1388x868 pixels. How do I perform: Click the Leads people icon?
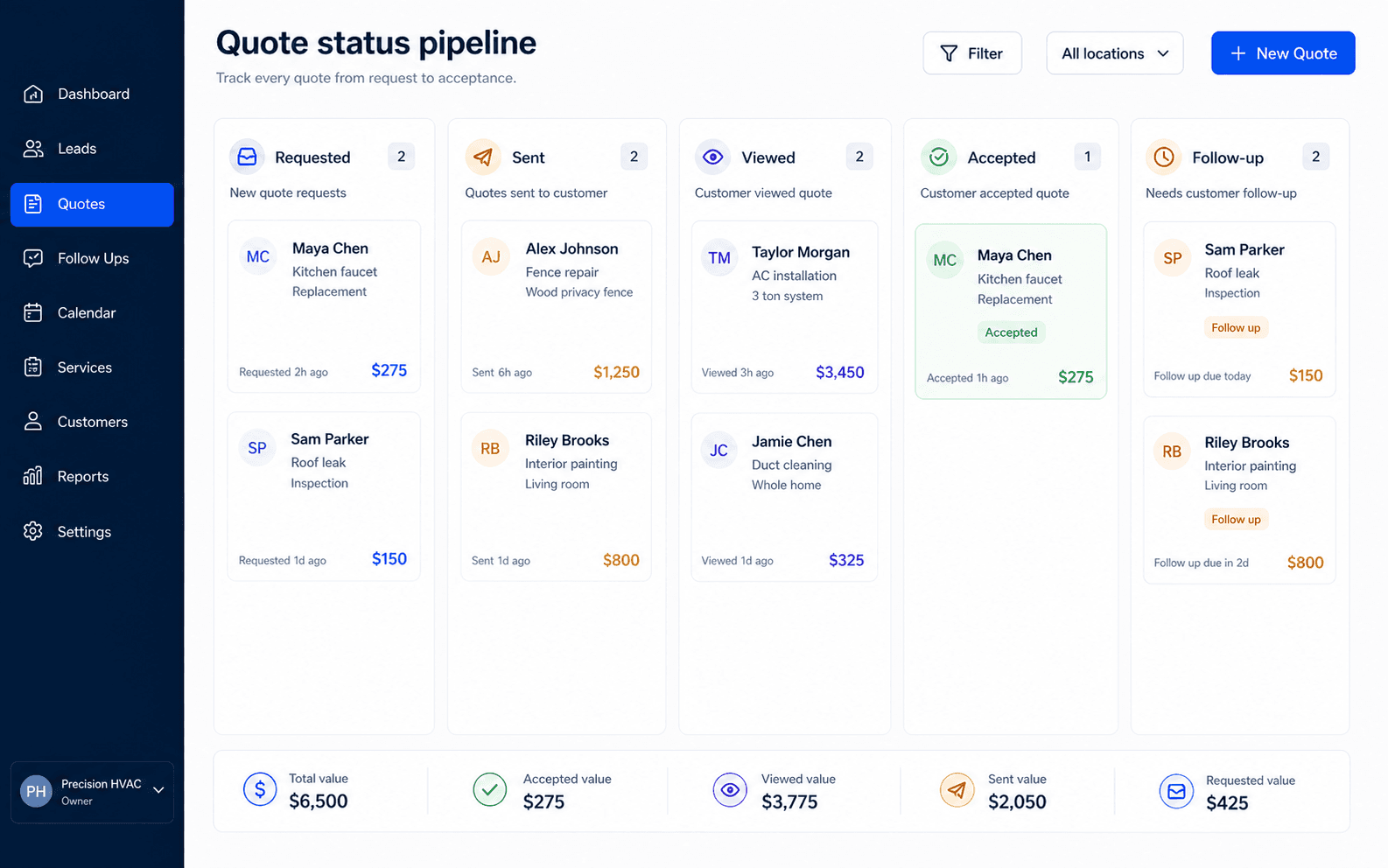pyautogui.click(x=33, y=149)
